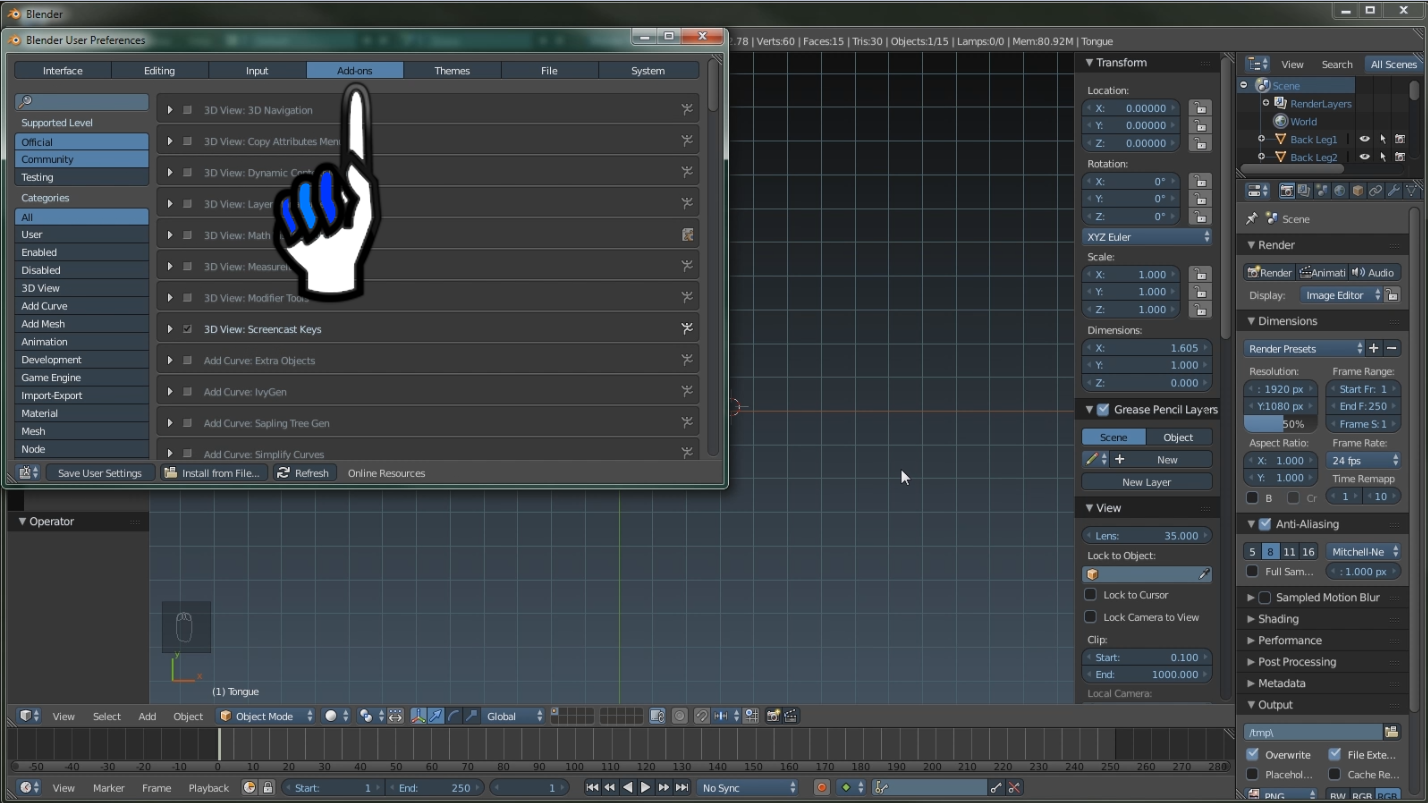Image resolution: width=1428 pixels, height=803 pixels.
Task: Click browse folder icon beside /tmp\ output path
Action: [x=1391, y=732]
